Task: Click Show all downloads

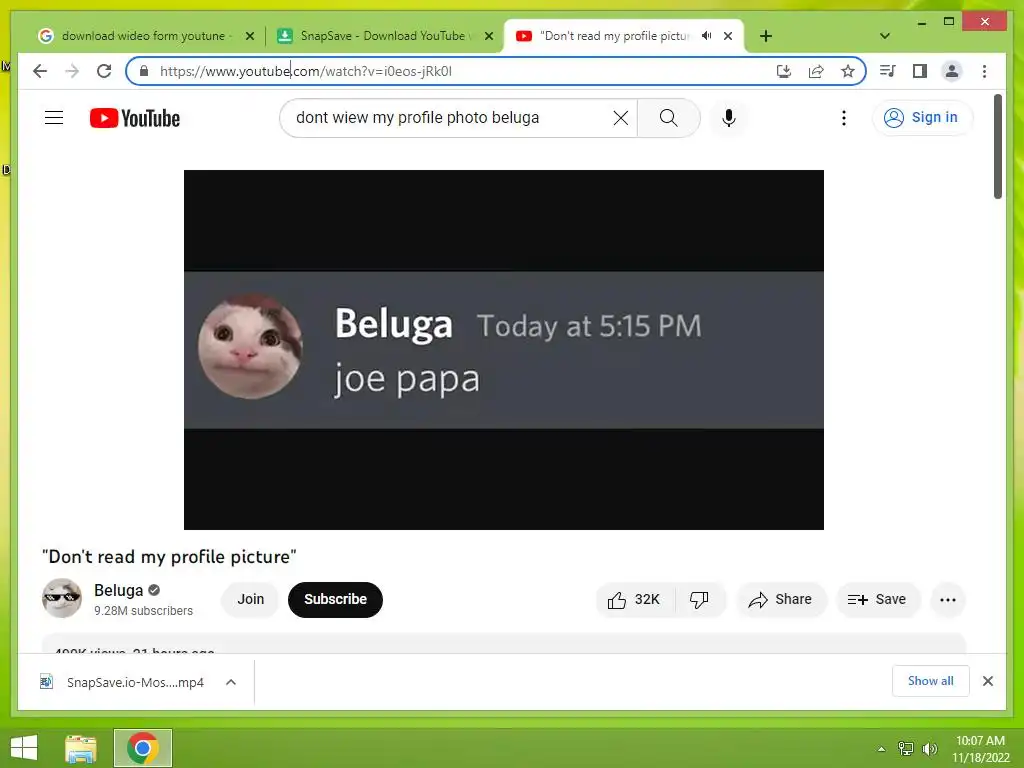Action: click(x=931, y=681)
